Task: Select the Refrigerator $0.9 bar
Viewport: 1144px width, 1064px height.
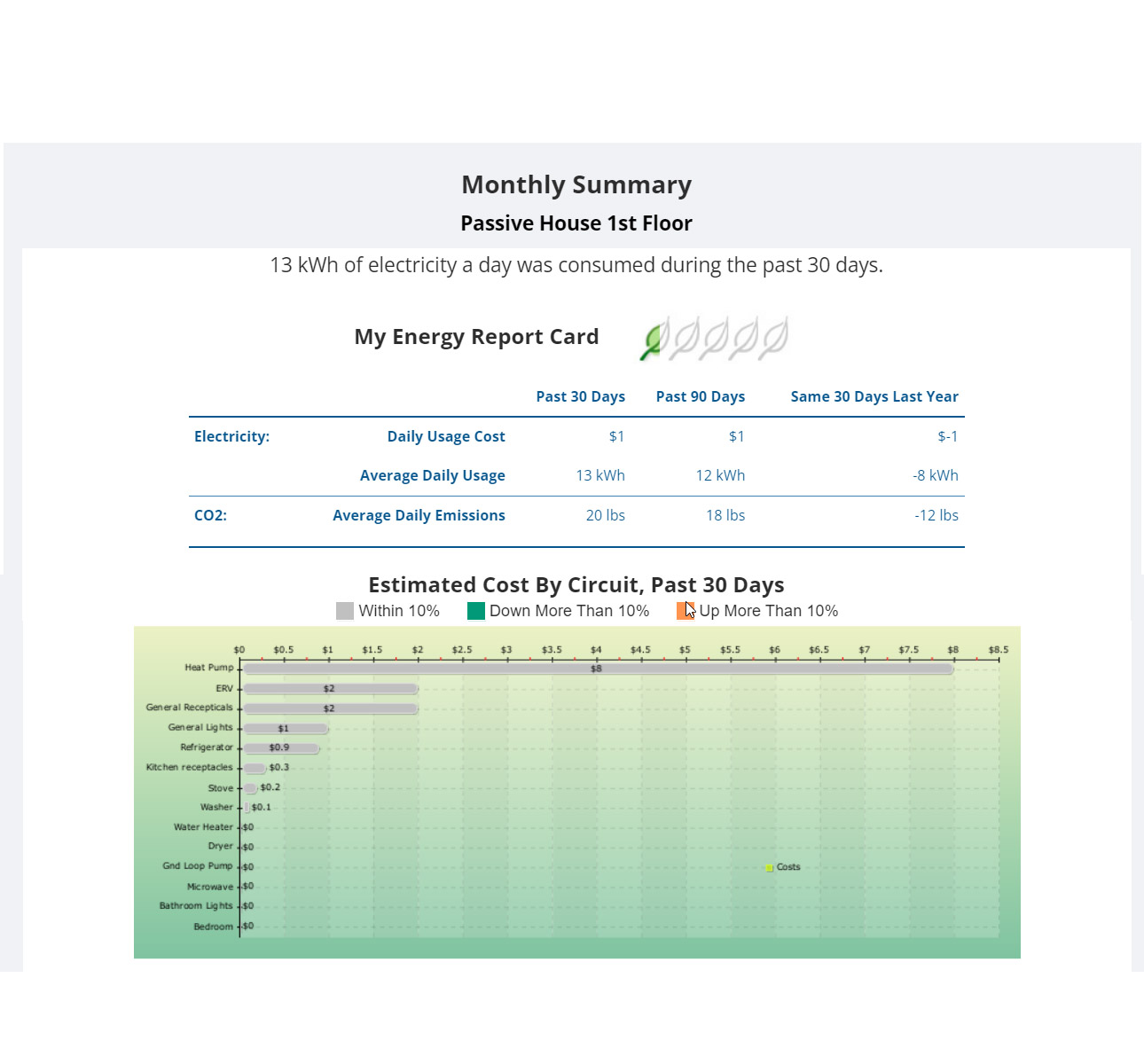Action: pos(280,748)
